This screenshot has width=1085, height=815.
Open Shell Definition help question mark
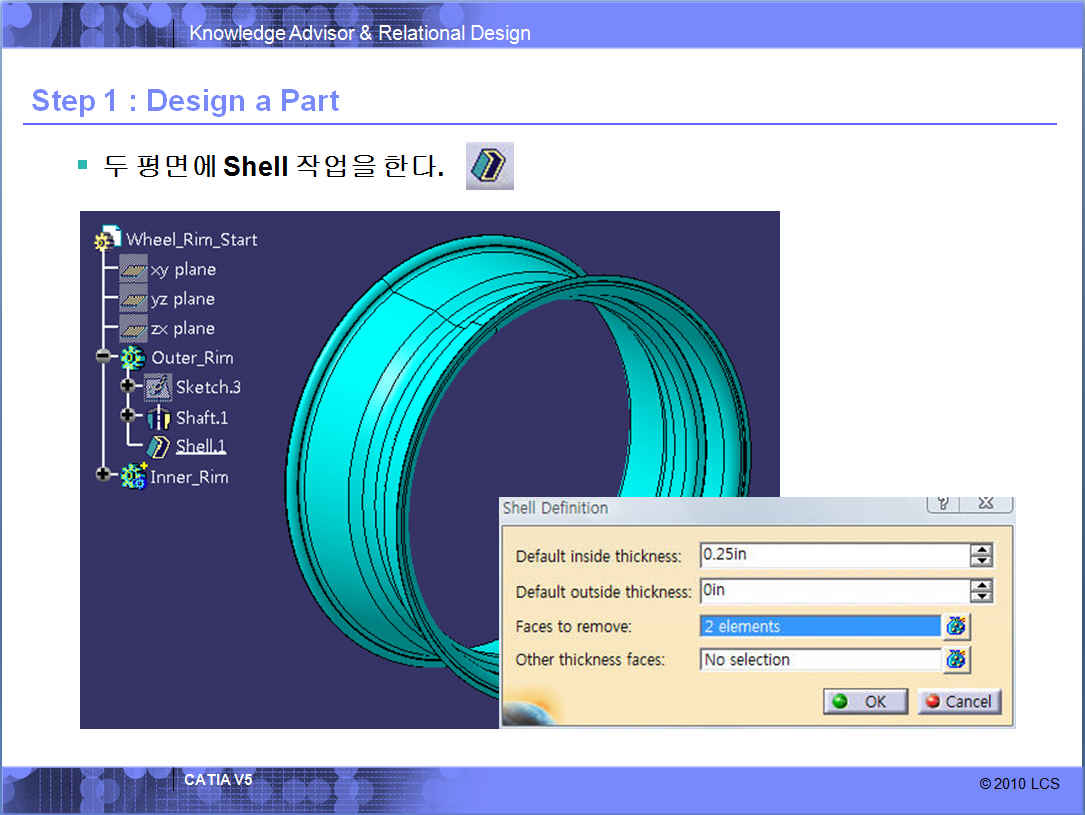(x=943, y=503)
